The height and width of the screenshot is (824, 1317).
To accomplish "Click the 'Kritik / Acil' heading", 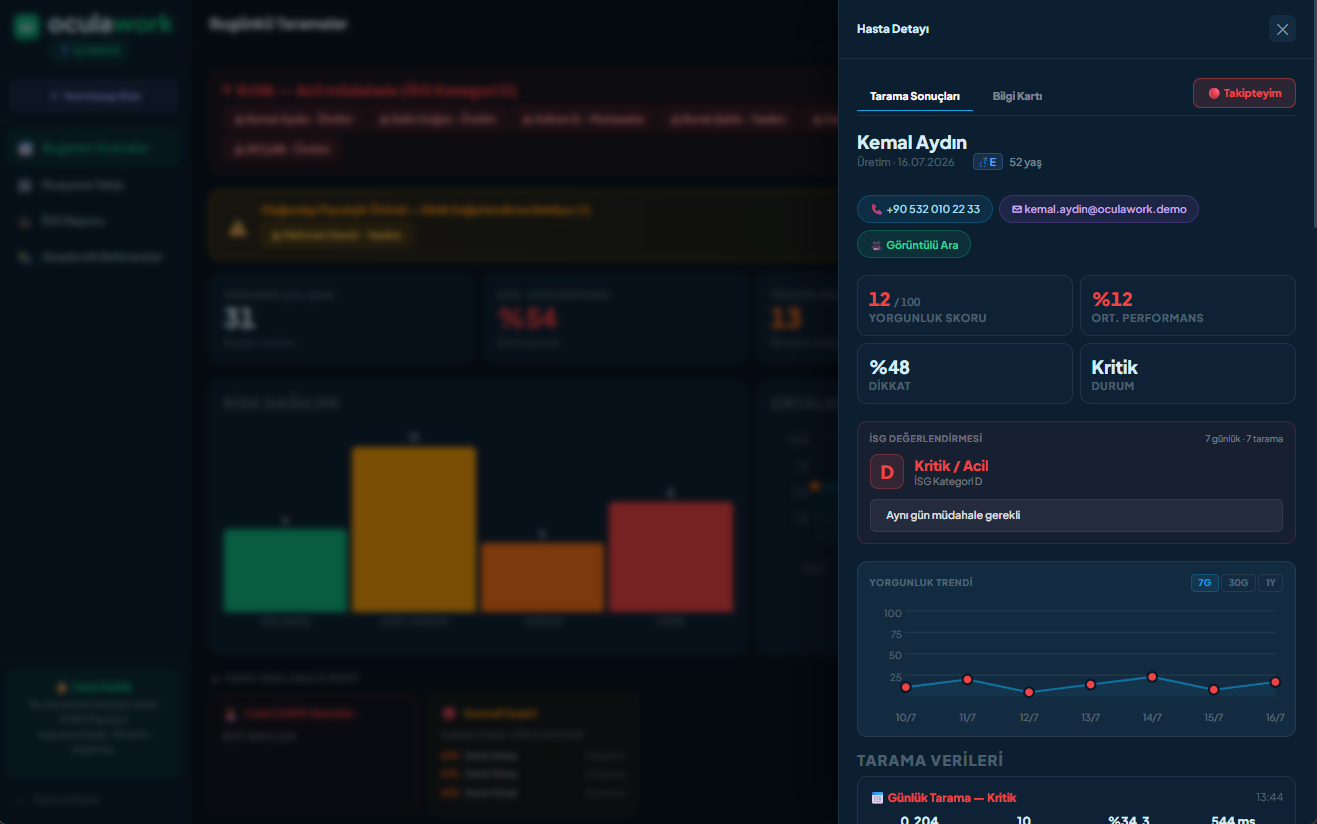I will point(951,466).
